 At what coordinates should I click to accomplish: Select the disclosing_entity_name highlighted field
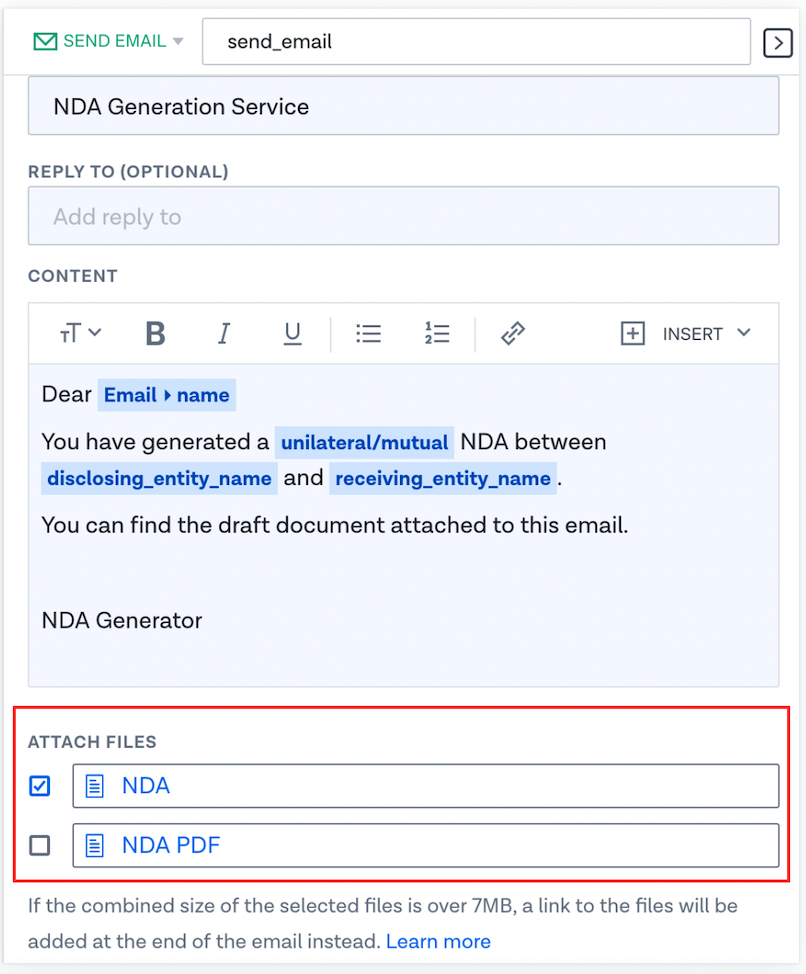click(x=158, y=478)
